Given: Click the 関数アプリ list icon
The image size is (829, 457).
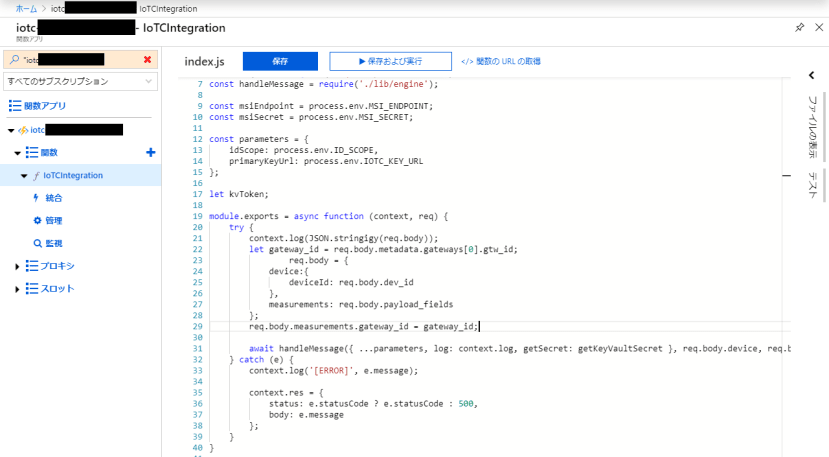Looking at the screenshot, I should tap(15, 106).
